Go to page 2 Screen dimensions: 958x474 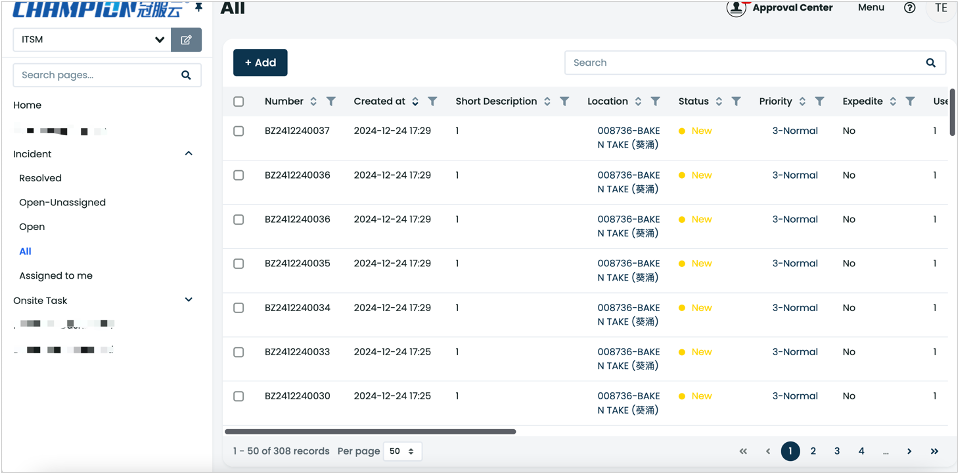point(813,451)
